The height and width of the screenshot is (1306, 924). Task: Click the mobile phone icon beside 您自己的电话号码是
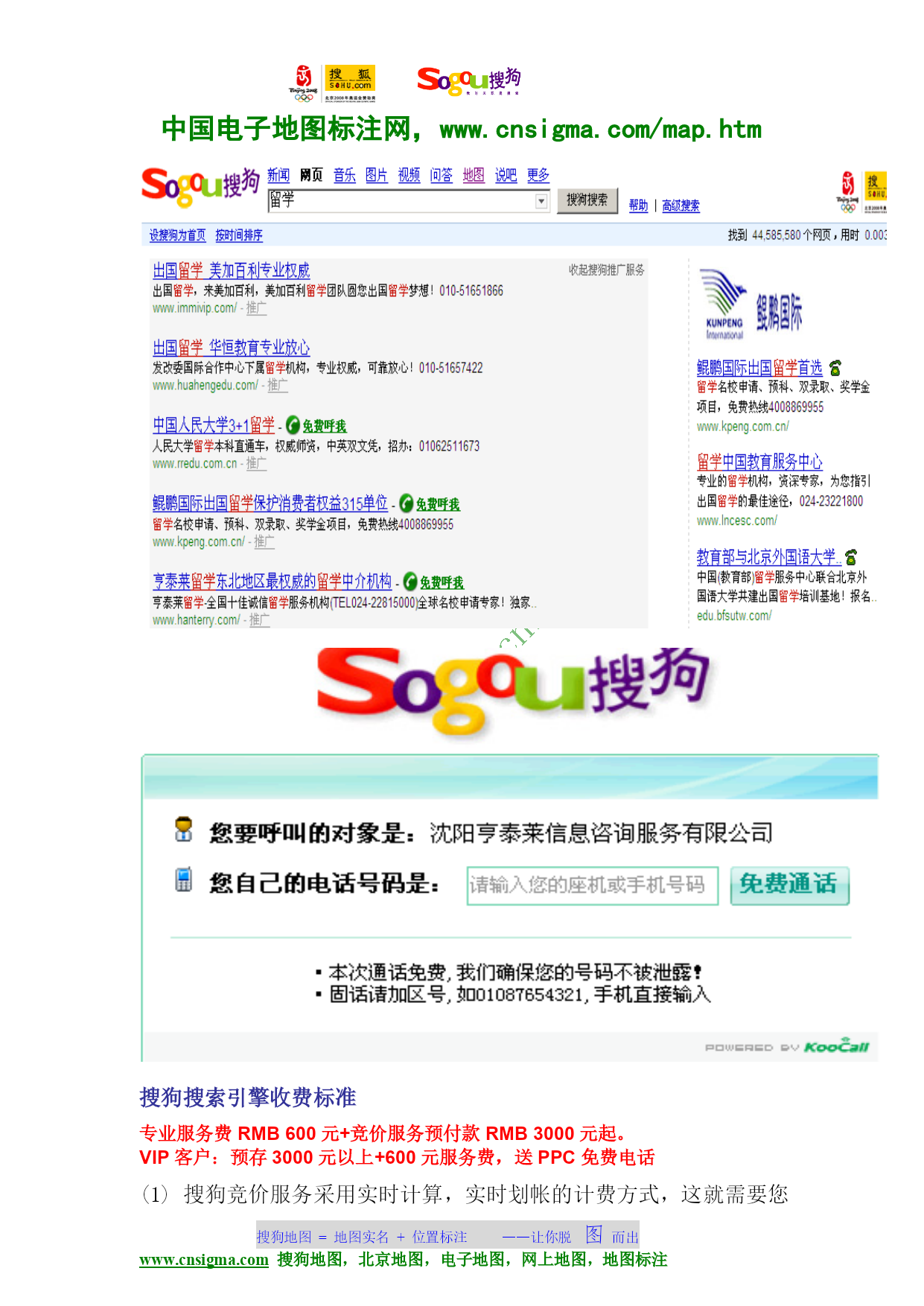(x=183, y=879)
